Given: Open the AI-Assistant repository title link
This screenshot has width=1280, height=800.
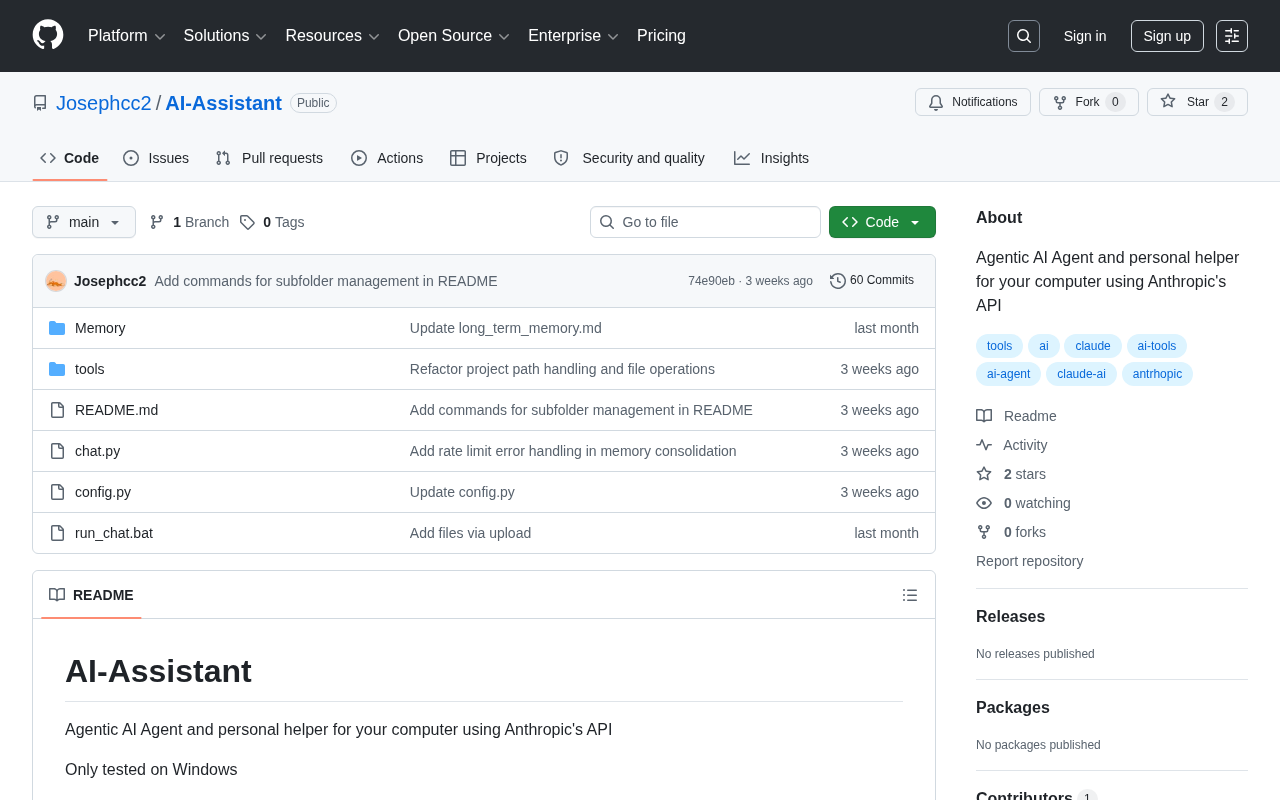Looking at the screenshot, I should (224, 103).
